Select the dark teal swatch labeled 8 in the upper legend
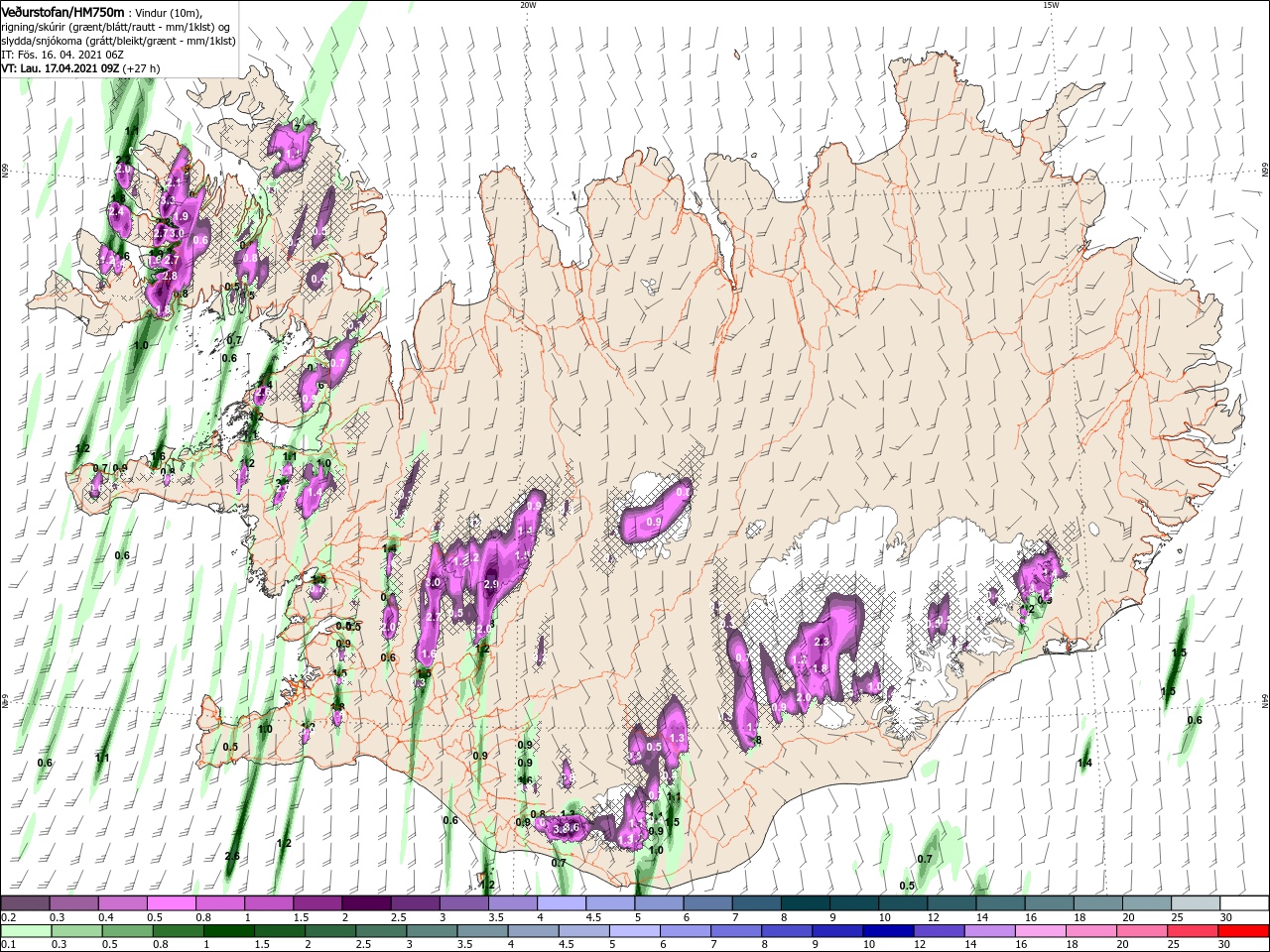Screen dimensions: 1270x952 [804, 903]
